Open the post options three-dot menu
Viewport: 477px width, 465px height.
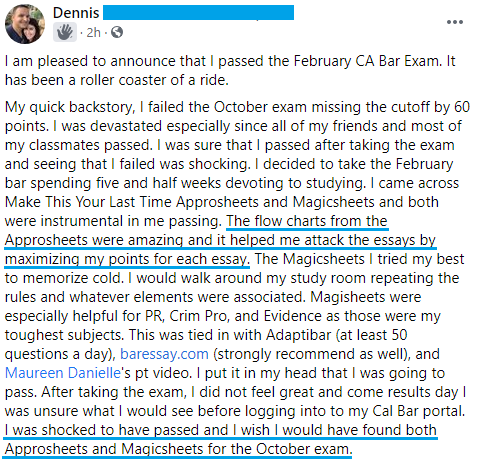pos(455,22)
